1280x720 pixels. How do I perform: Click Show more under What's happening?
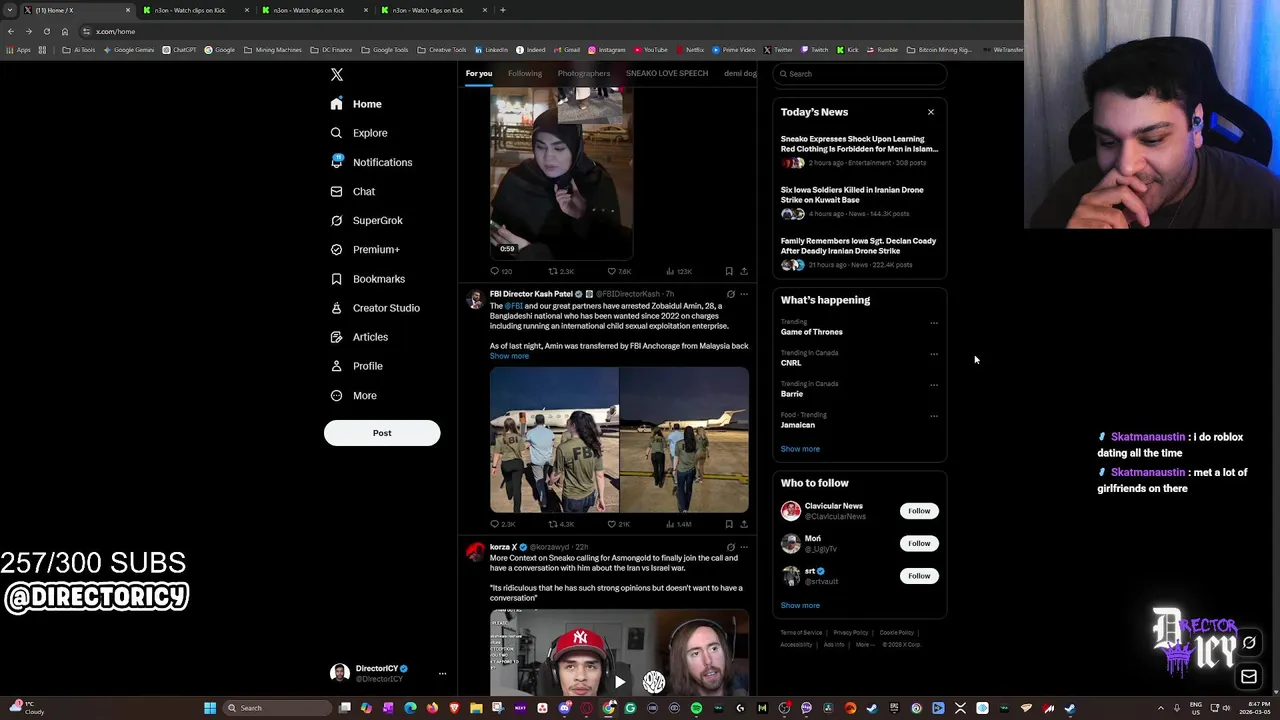800,449
